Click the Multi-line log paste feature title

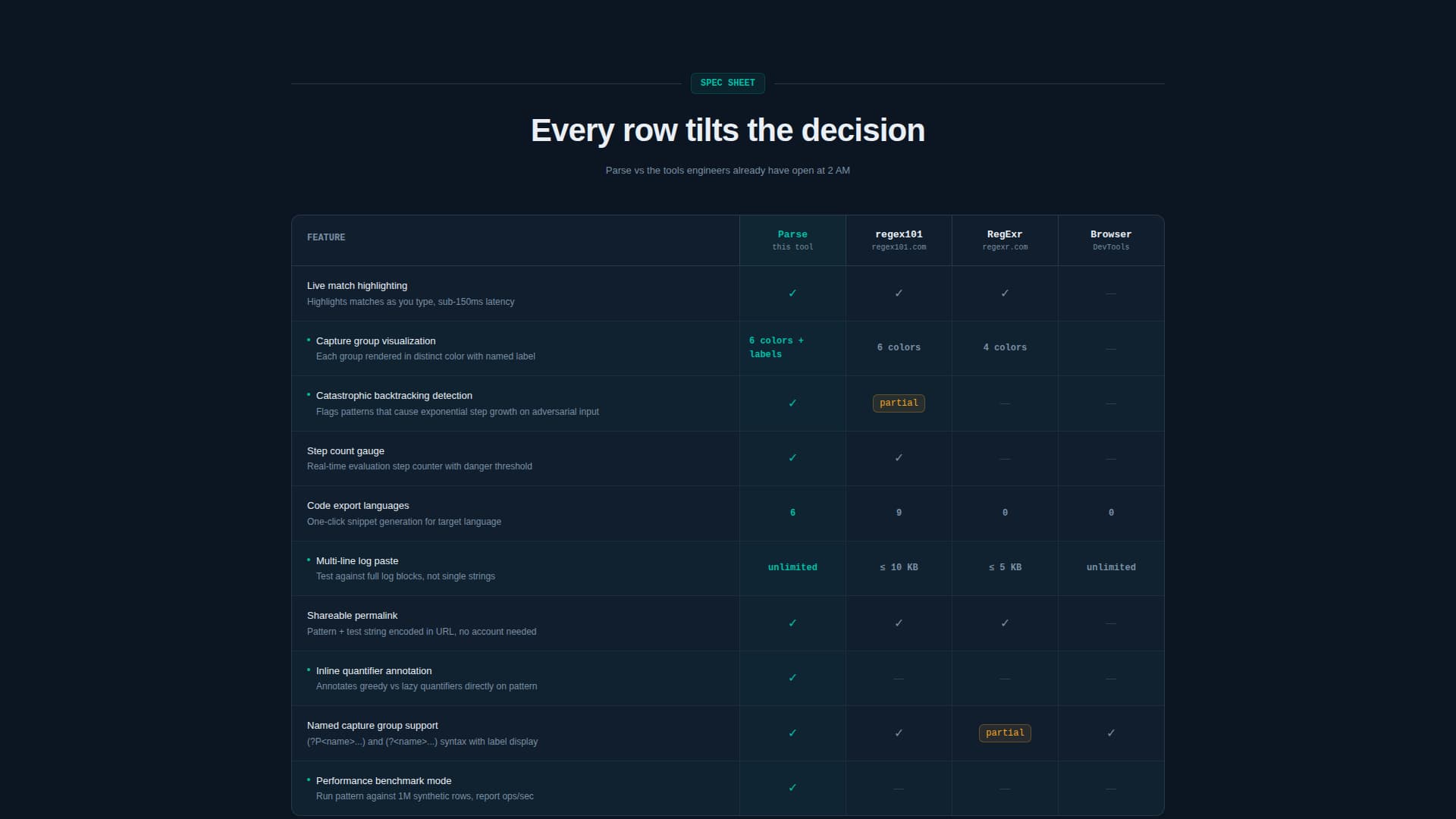point(357,561)
